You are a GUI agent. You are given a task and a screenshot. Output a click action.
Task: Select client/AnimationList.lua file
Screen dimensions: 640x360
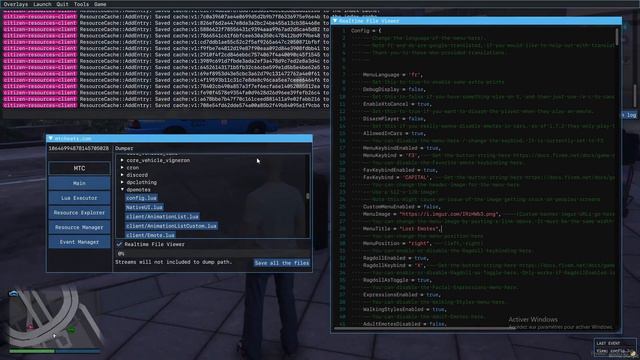(162, 217)
